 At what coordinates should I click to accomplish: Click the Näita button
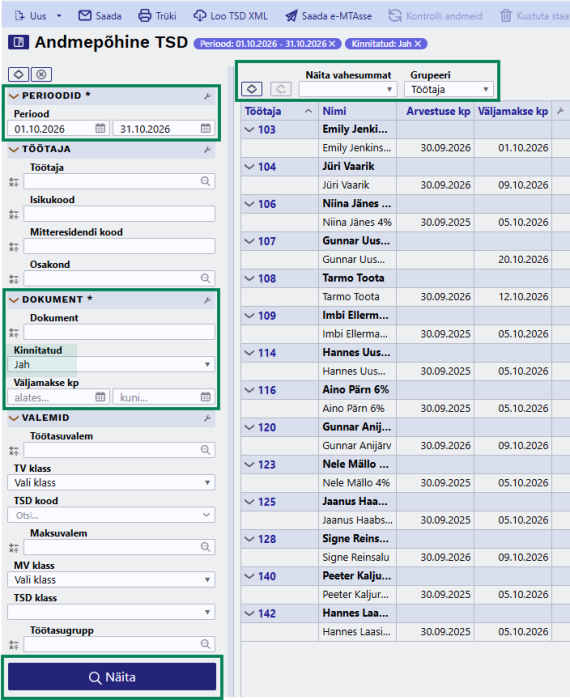[x=112, y=677]
